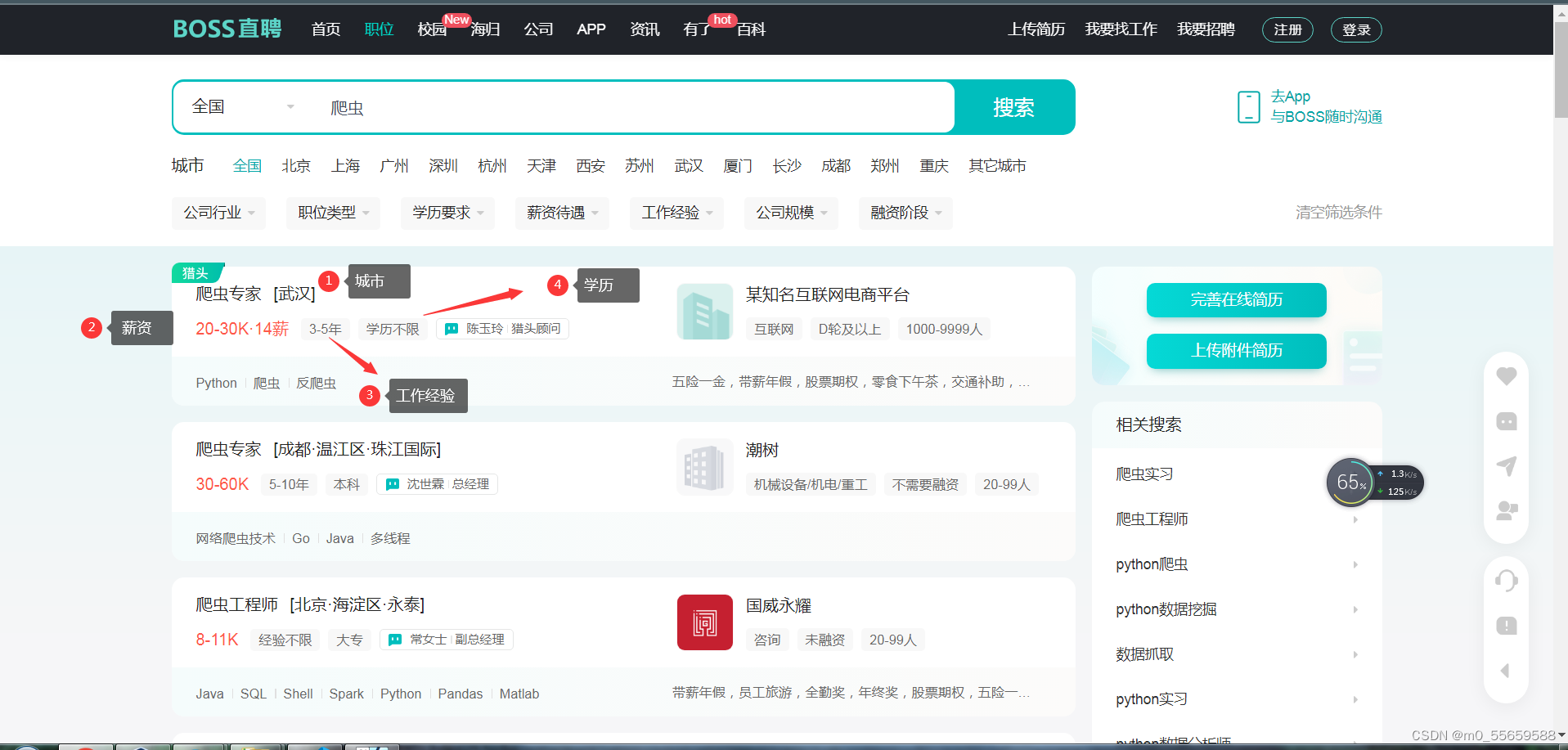Image resolution: width=1568 pixels, height=750 pixels.
Task: Select city 上海
Action: [x=345, y=166]
